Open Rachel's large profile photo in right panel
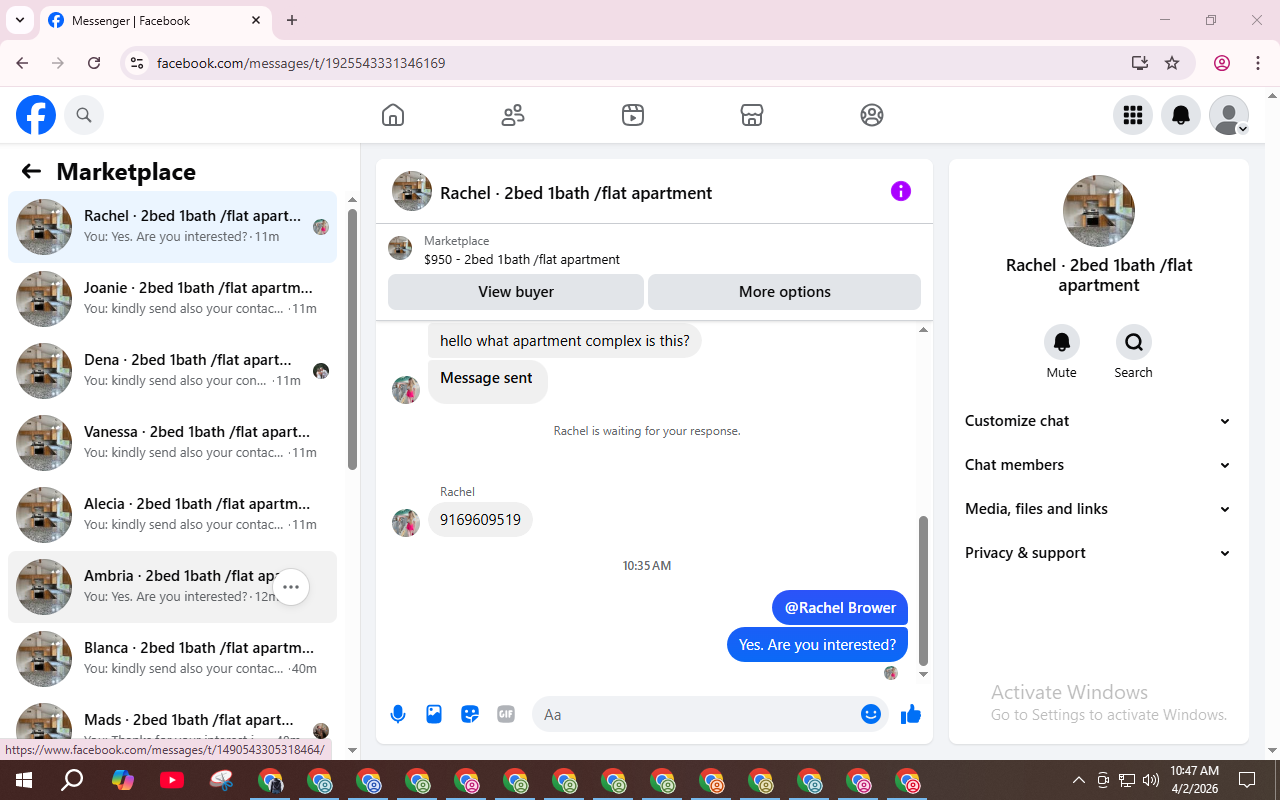 point(1099,211)
